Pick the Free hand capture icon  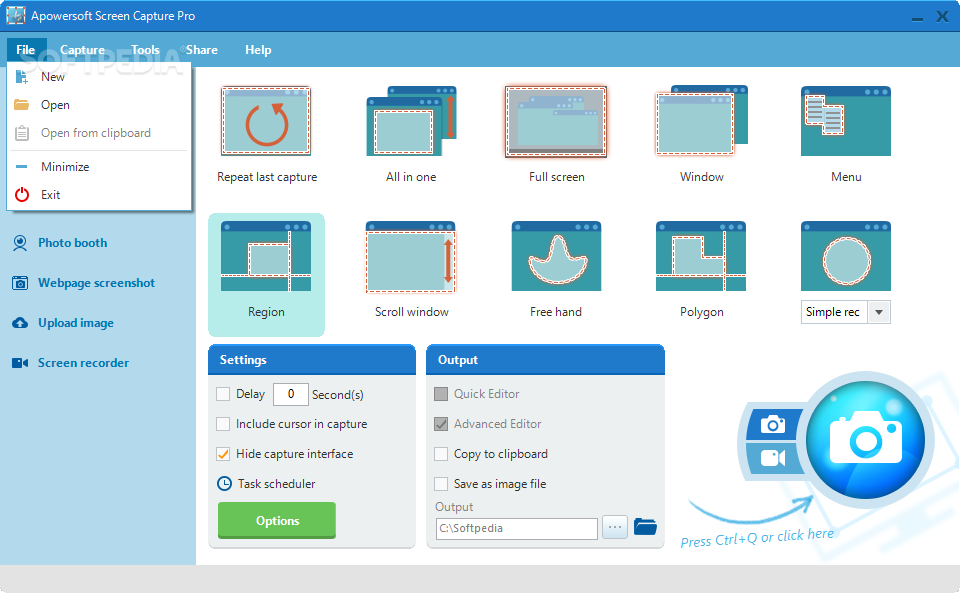(556, 256)
